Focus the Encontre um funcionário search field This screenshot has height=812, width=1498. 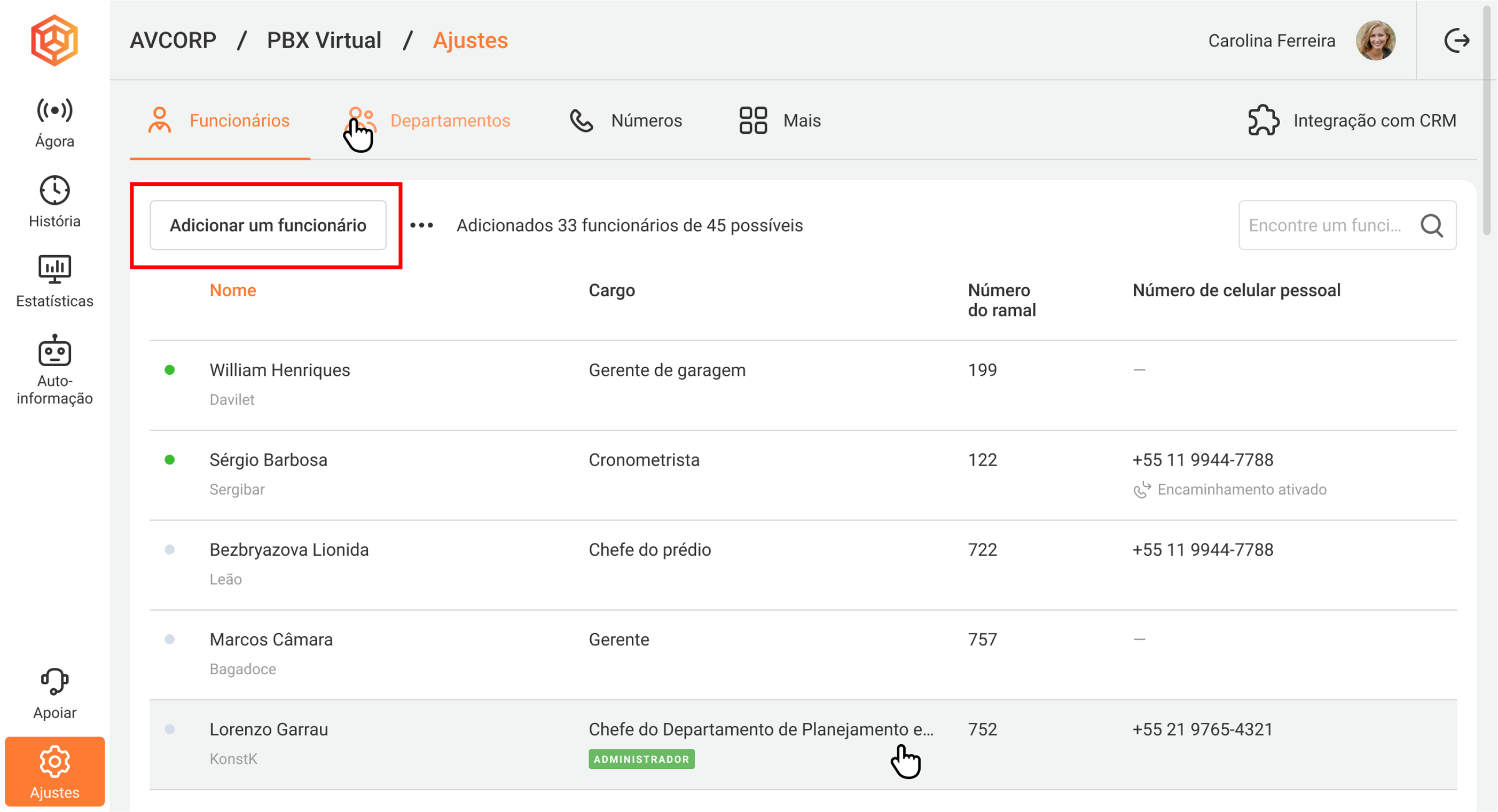pos(1347,225)
